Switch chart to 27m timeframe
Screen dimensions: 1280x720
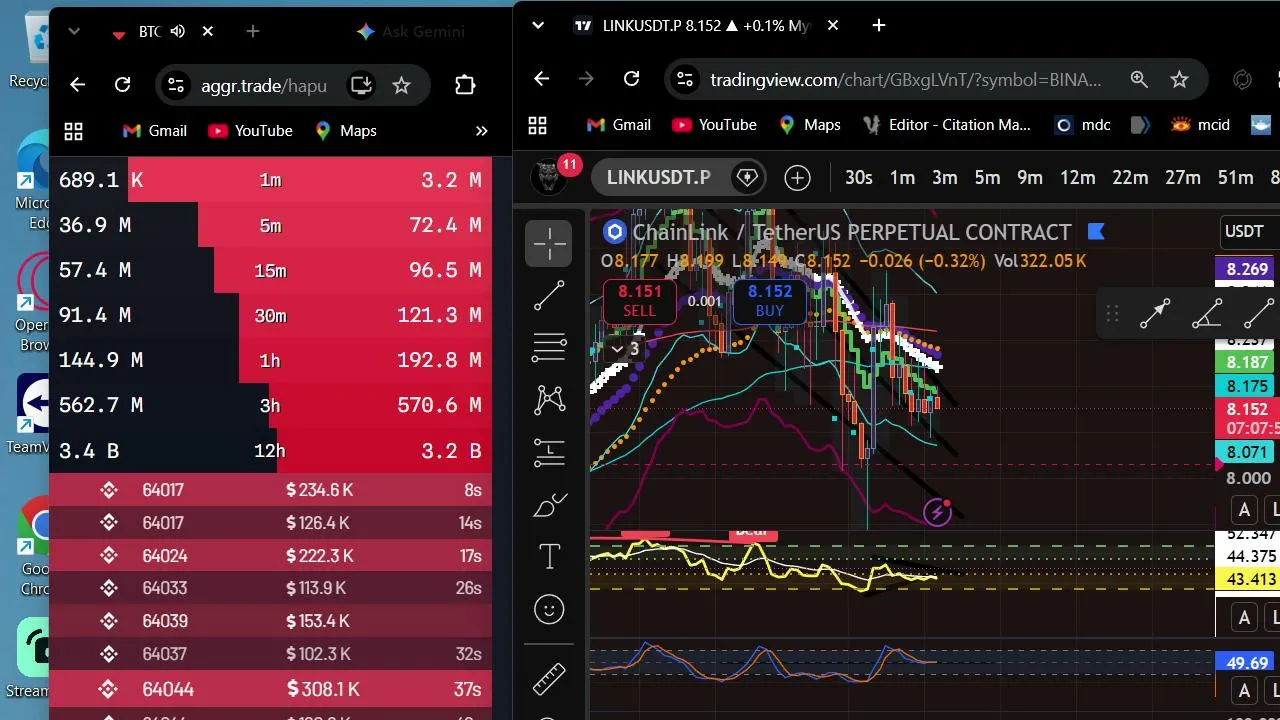point(1182,178)
